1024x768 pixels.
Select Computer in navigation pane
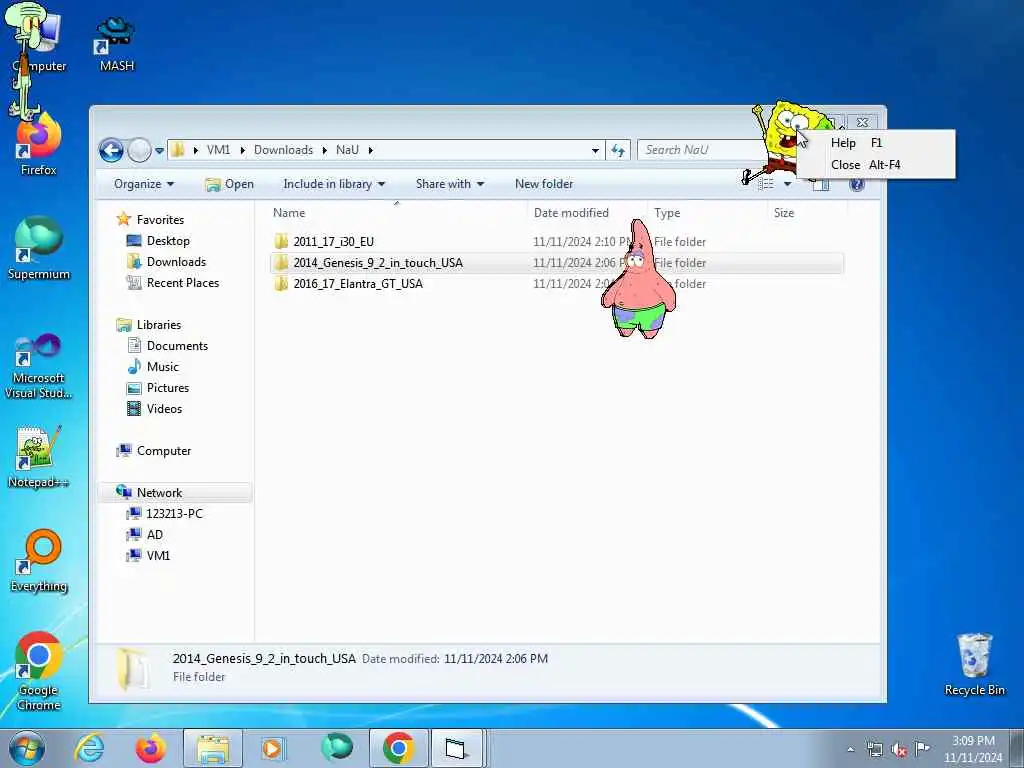pyautogui.click(x=163, y=451)
